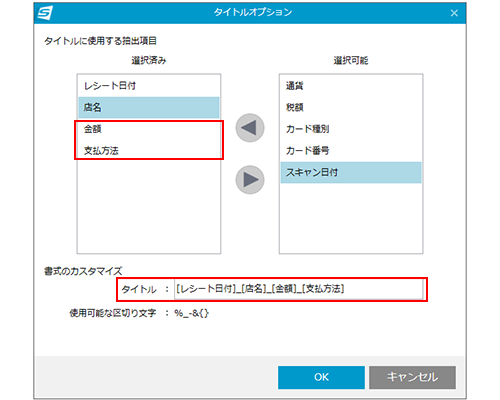
Task: Select レシート日付 in the selected list
Action: coord(149,86)
